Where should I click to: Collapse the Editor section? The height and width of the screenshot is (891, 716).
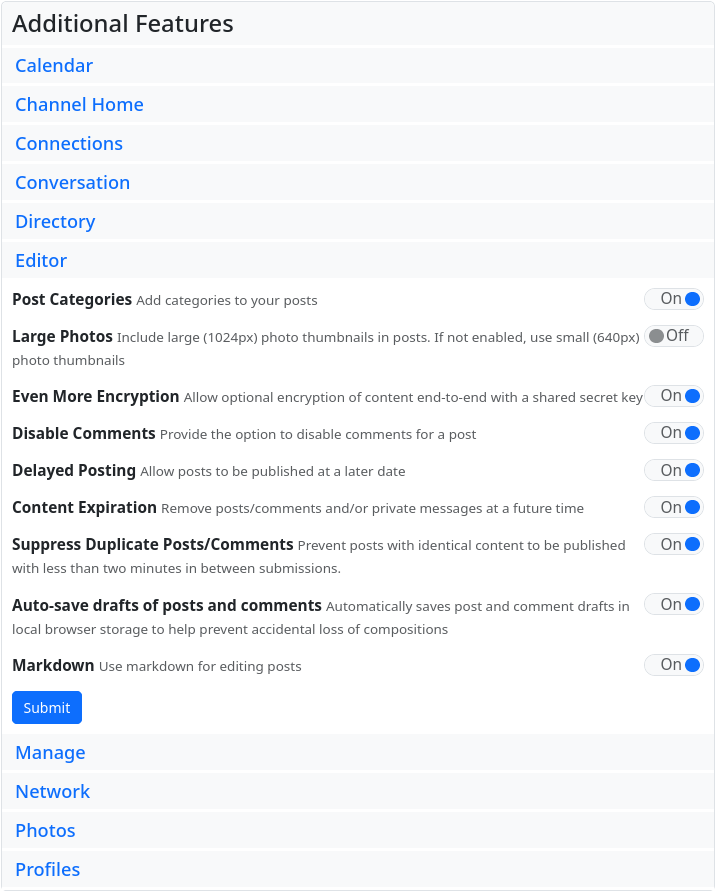pyautogui.click(x=41, y=261)
